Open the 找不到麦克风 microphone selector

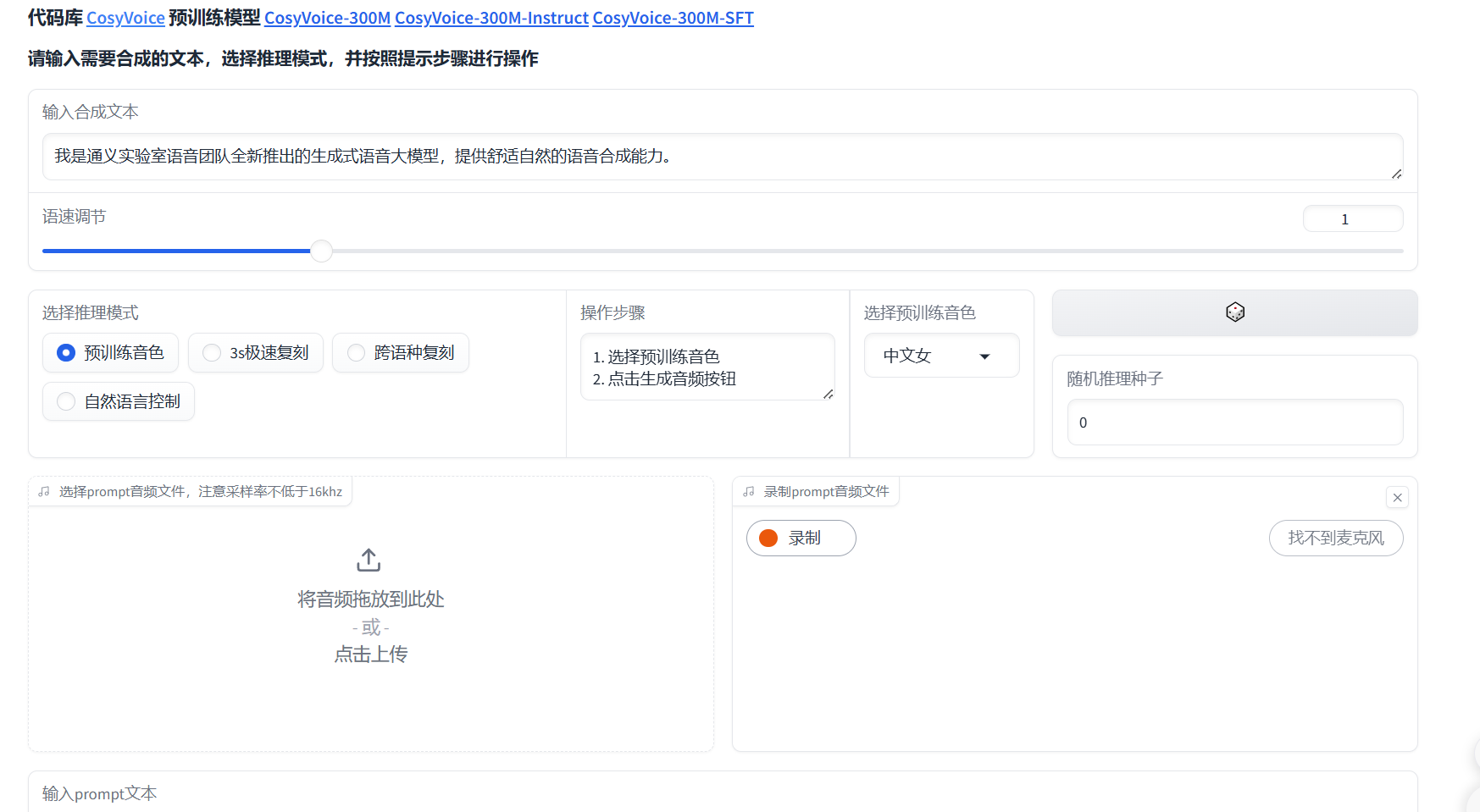tap(1335, 539)
